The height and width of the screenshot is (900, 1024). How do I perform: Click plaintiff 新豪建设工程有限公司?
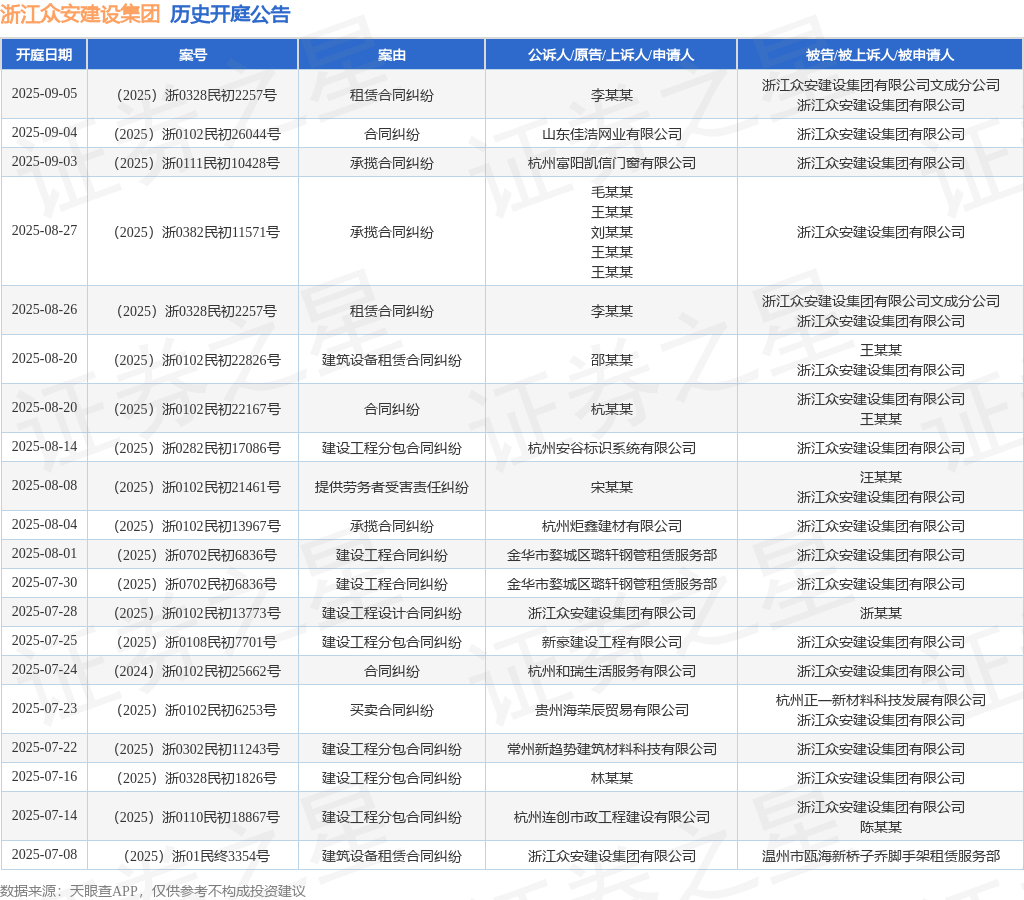[x=612, y=642]
